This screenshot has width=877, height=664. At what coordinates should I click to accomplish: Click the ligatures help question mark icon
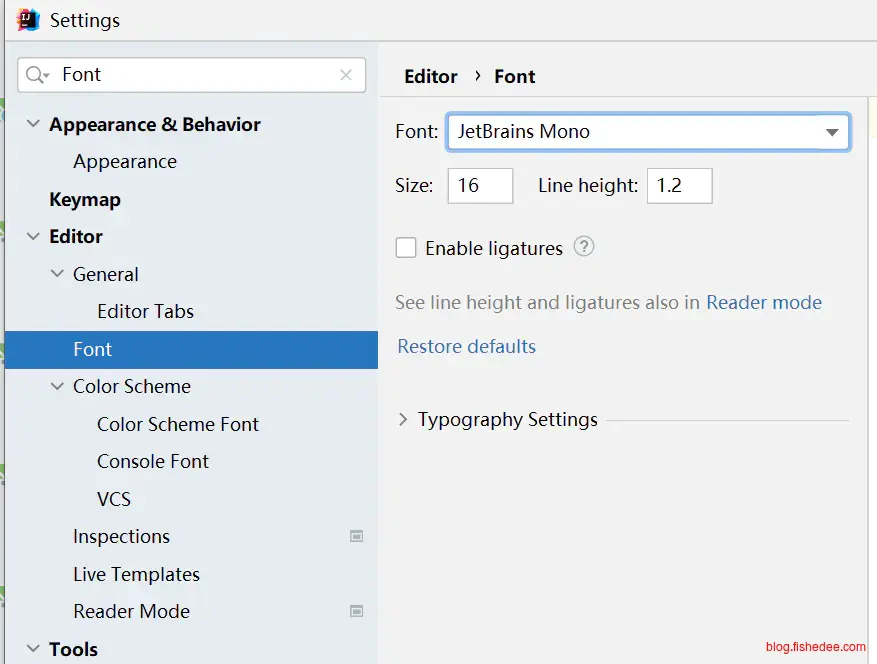point(584,247)
